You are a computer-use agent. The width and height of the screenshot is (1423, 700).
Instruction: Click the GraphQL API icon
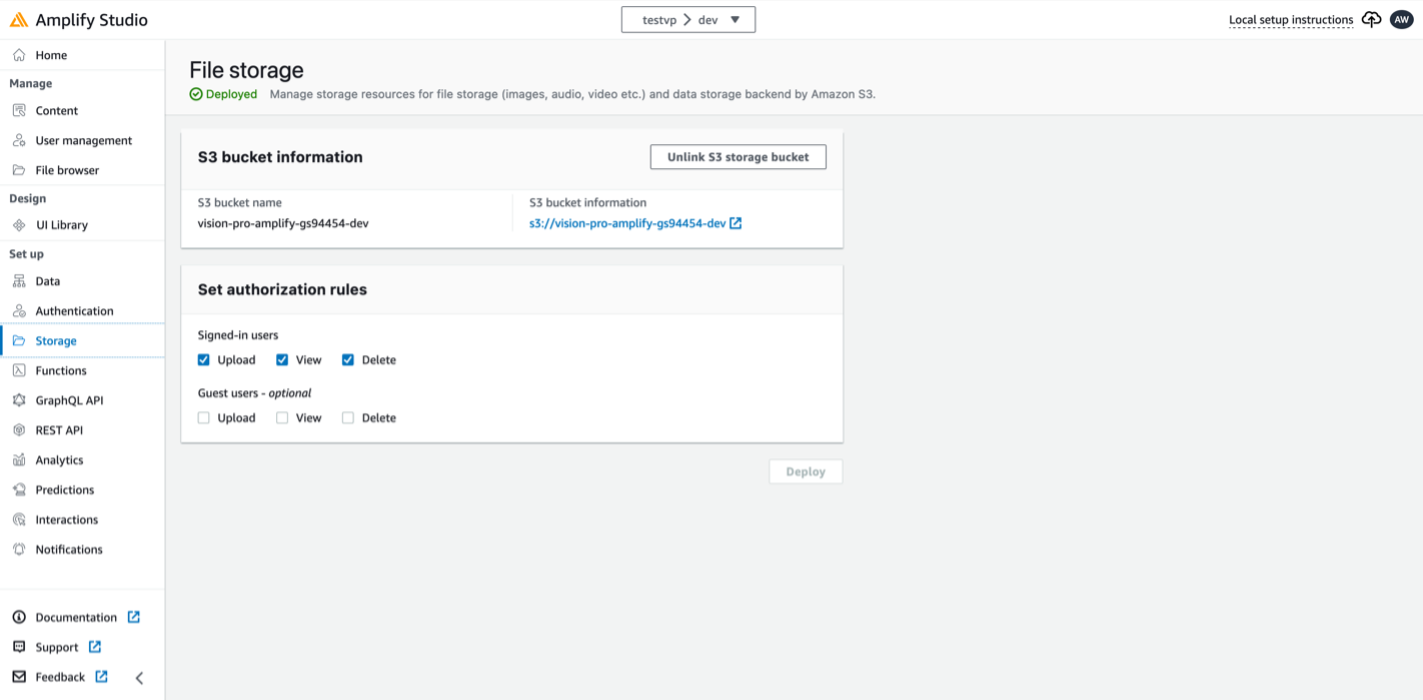coord(19,400)
